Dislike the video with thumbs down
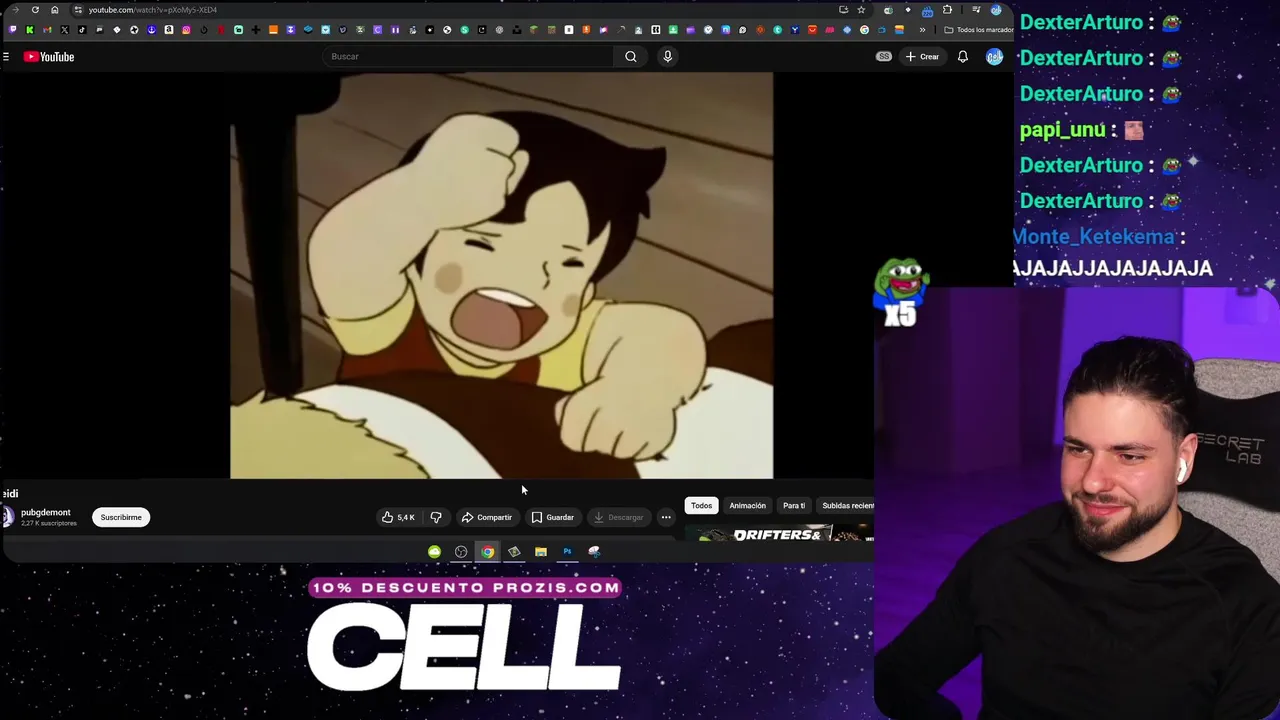Screen dimensions: 1280x720 [436, 517]
